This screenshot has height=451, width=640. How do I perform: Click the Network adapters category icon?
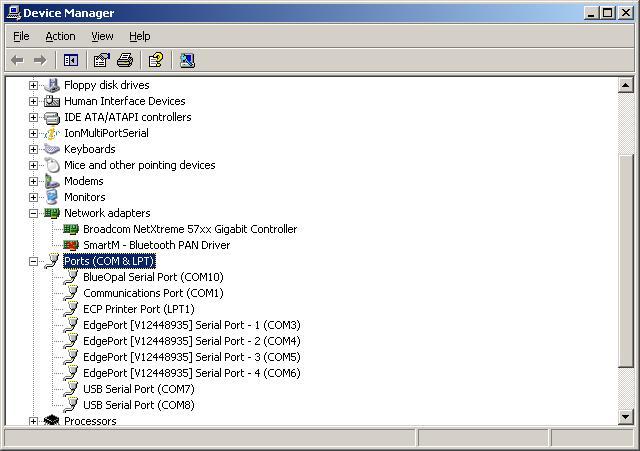coord(52,213)
